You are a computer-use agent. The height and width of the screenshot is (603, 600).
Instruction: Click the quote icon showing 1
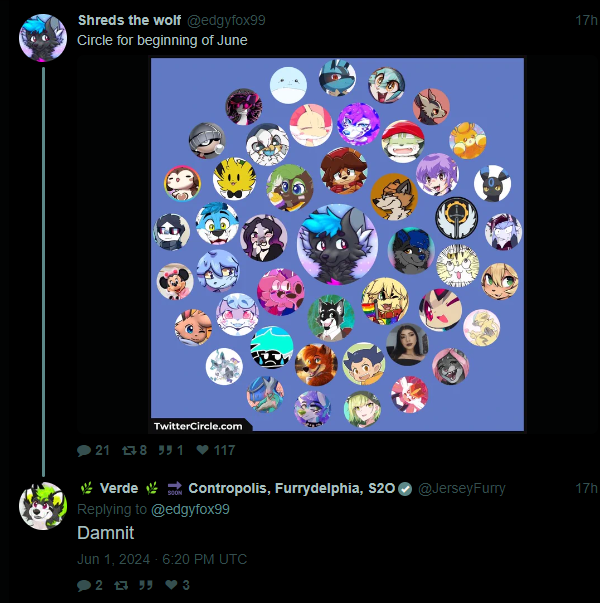point(171,450)
